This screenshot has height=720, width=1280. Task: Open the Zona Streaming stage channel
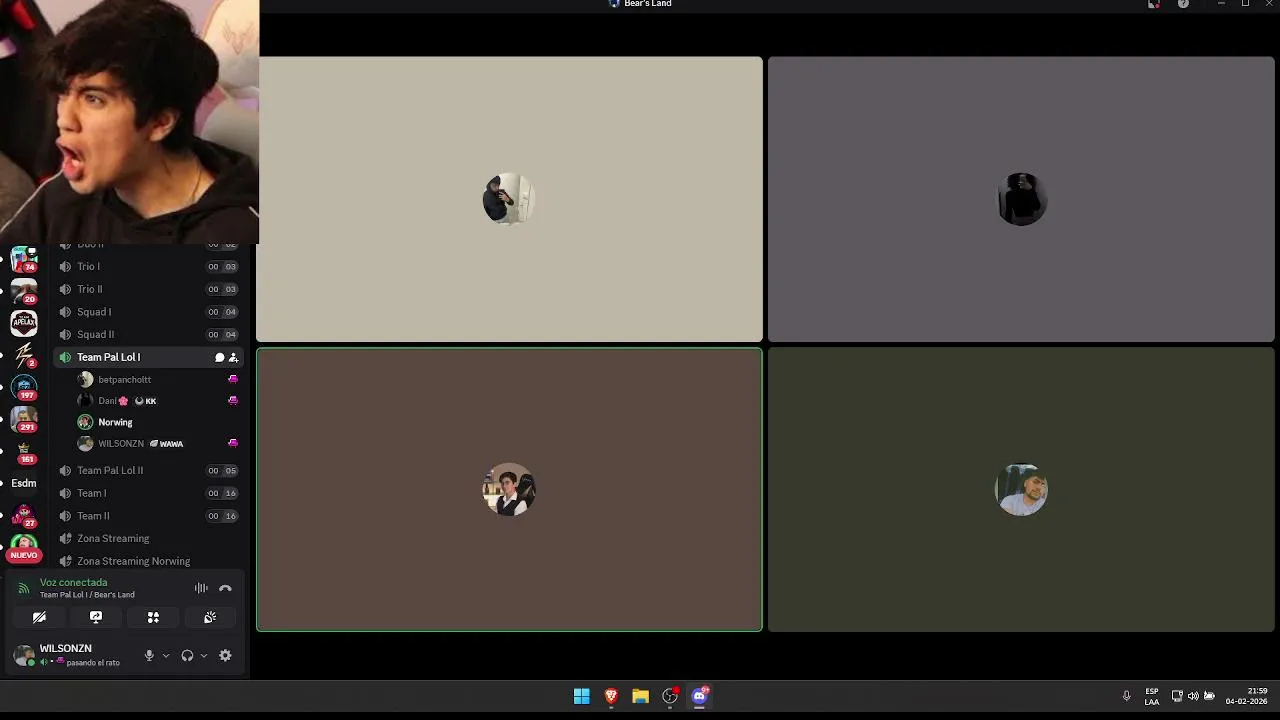click(x=148, y=538)
